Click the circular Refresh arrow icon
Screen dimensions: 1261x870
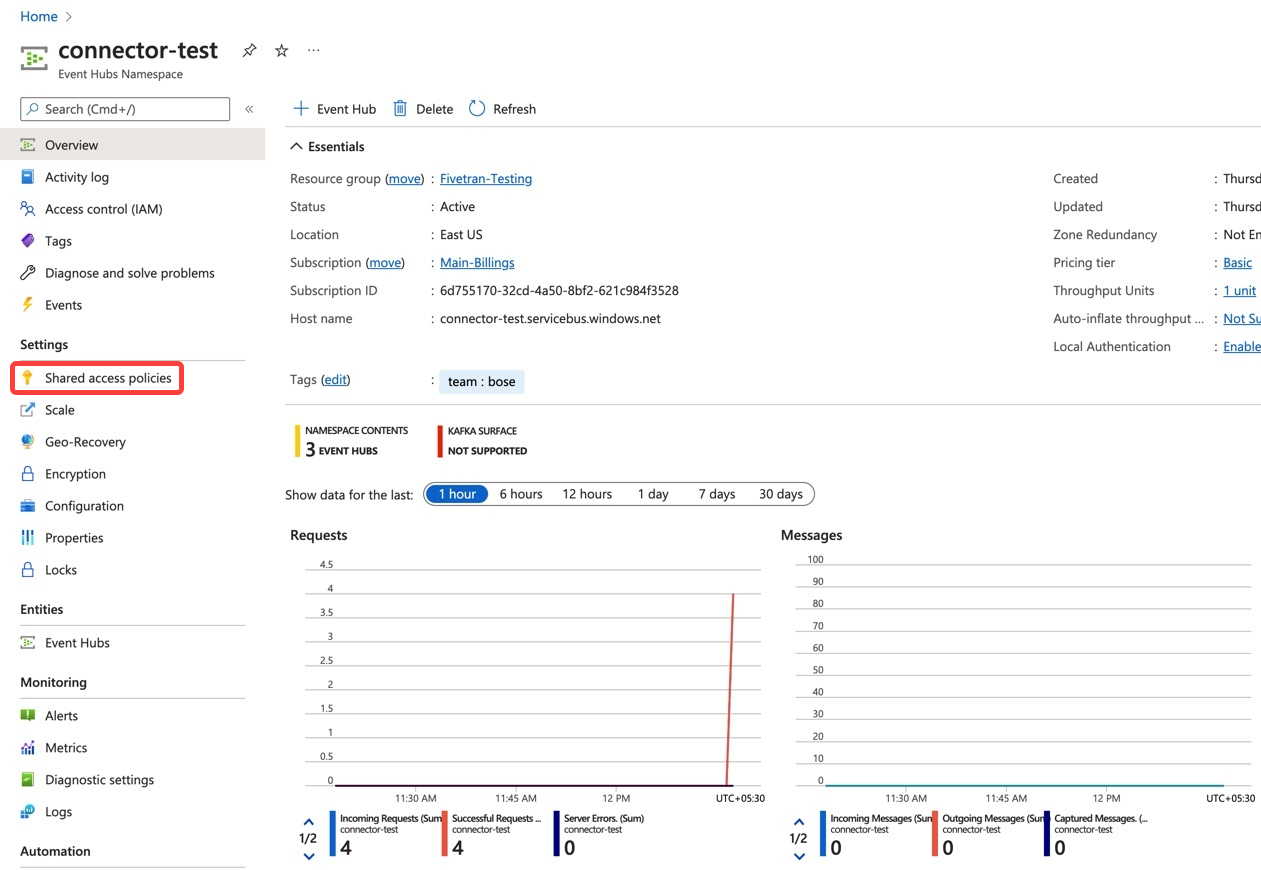point(477,108)
